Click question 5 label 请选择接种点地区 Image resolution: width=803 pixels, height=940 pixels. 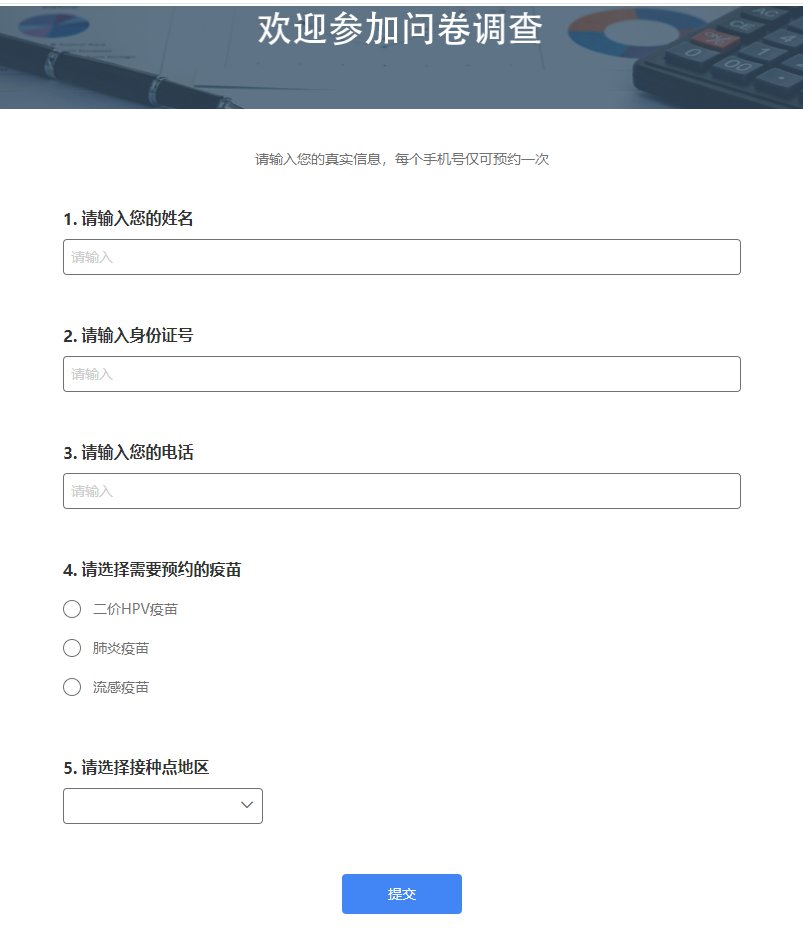136,768
